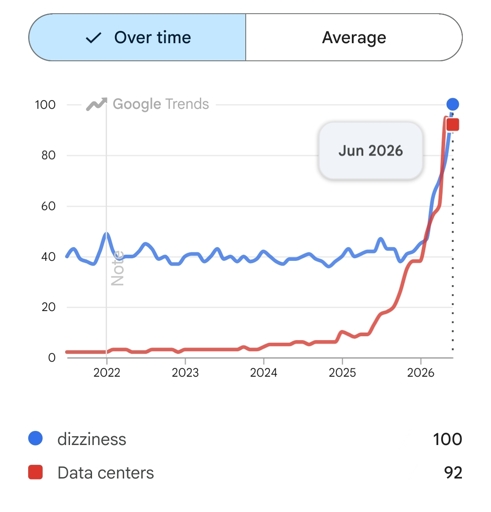Select the Data centers legend label
491x512 pixels.
pyautogui.click(x=106, y=473)
